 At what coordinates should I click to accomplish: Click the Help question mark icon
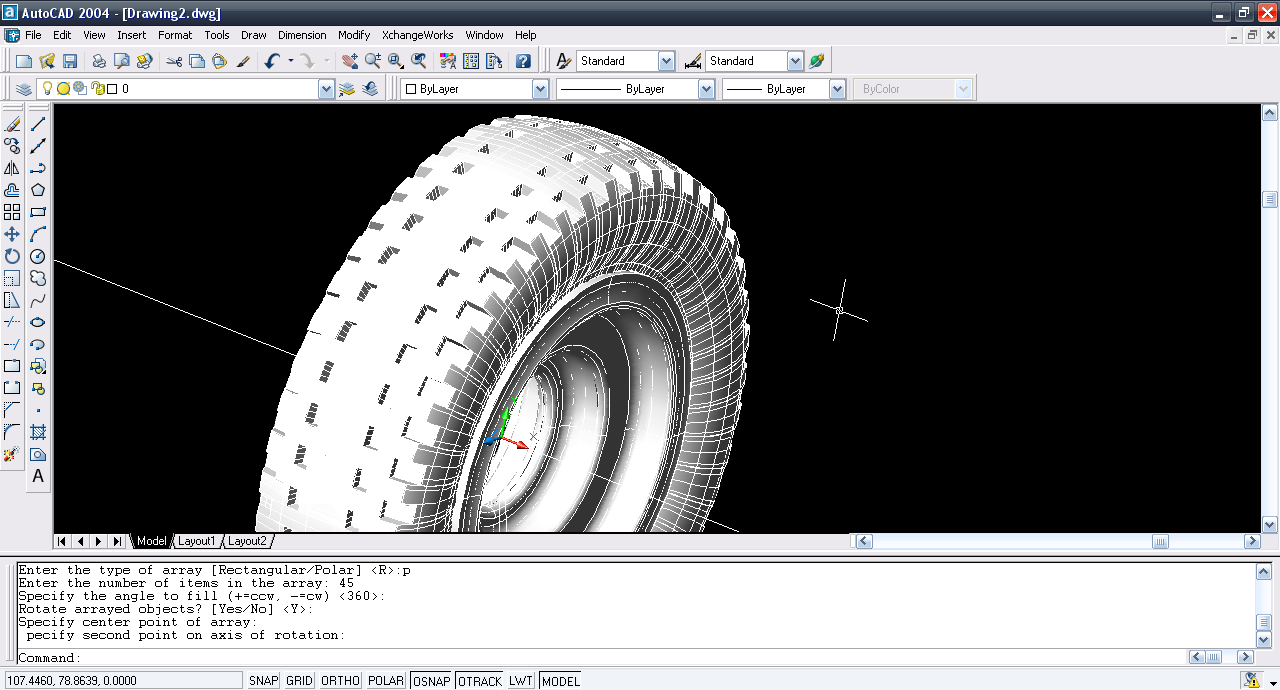tap(523, 61)
